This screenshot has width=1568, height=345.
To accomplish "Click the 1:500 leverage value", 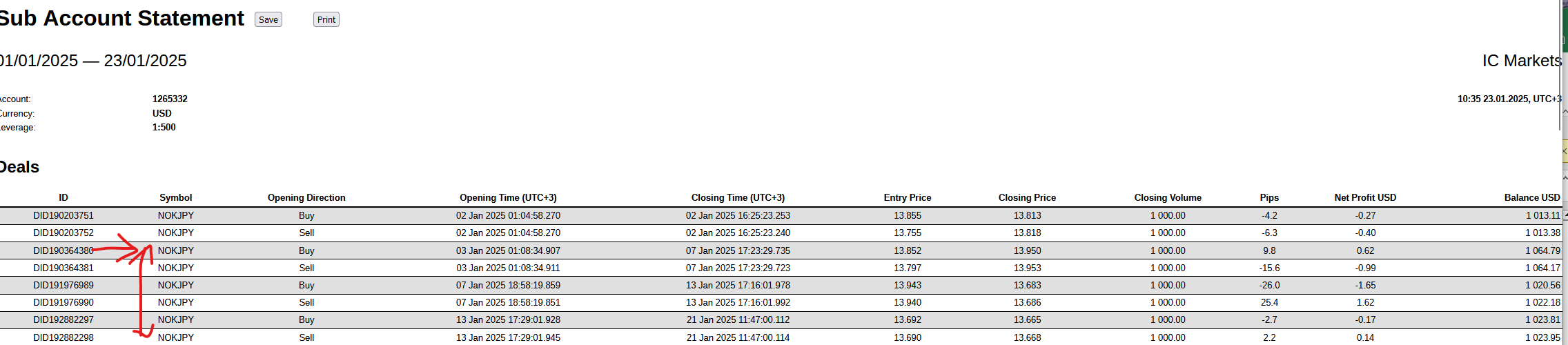I will click(164, 127).
